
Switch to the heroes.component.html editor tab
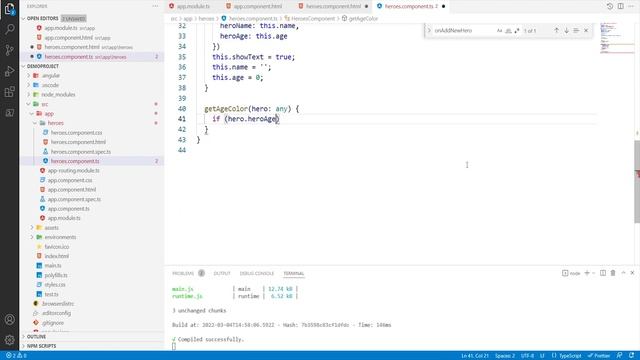point(333,6)
